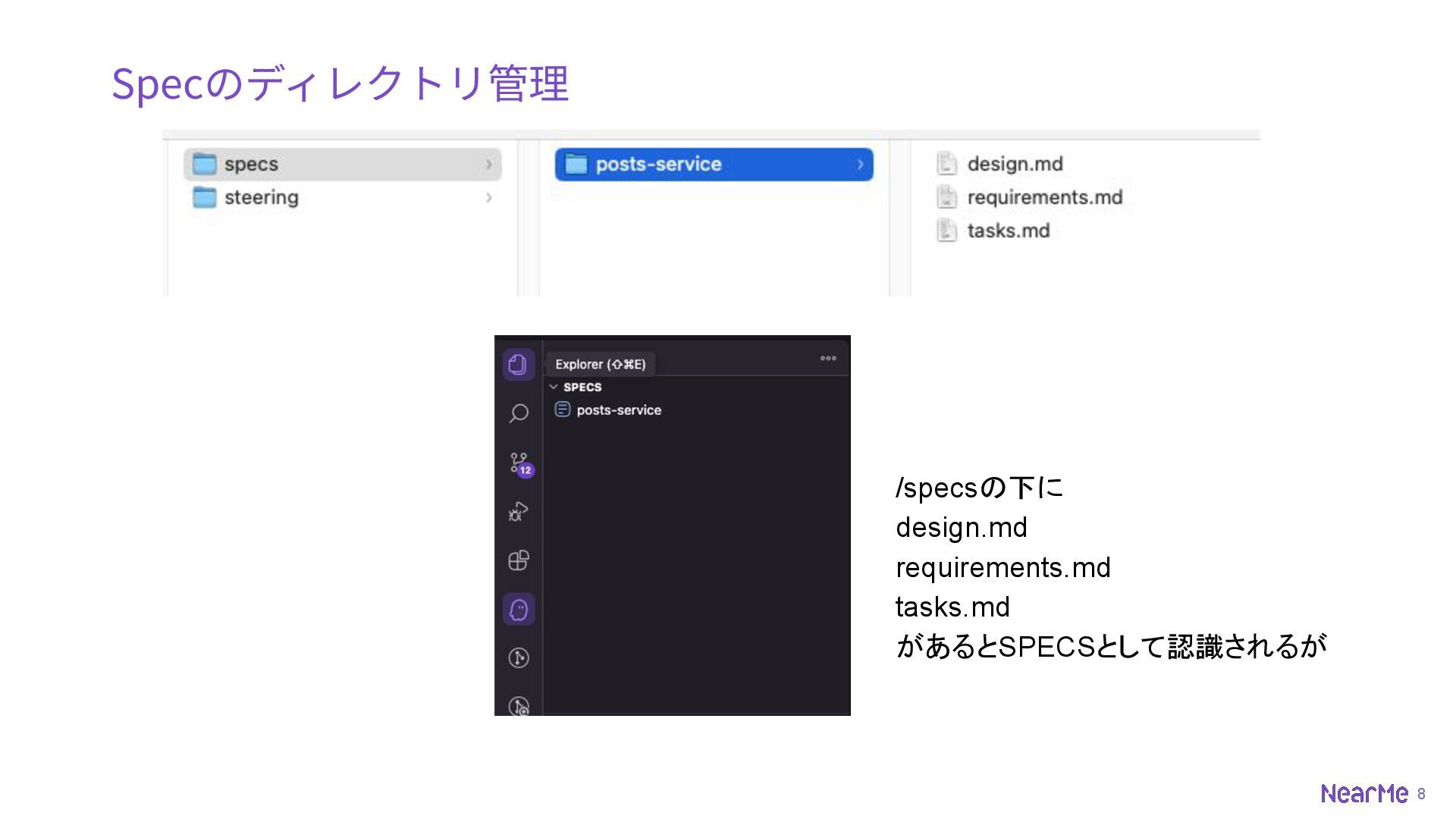Open the Run and Debug view
This screenshot has height=819, width=1456.
click(x=519, y=512)
